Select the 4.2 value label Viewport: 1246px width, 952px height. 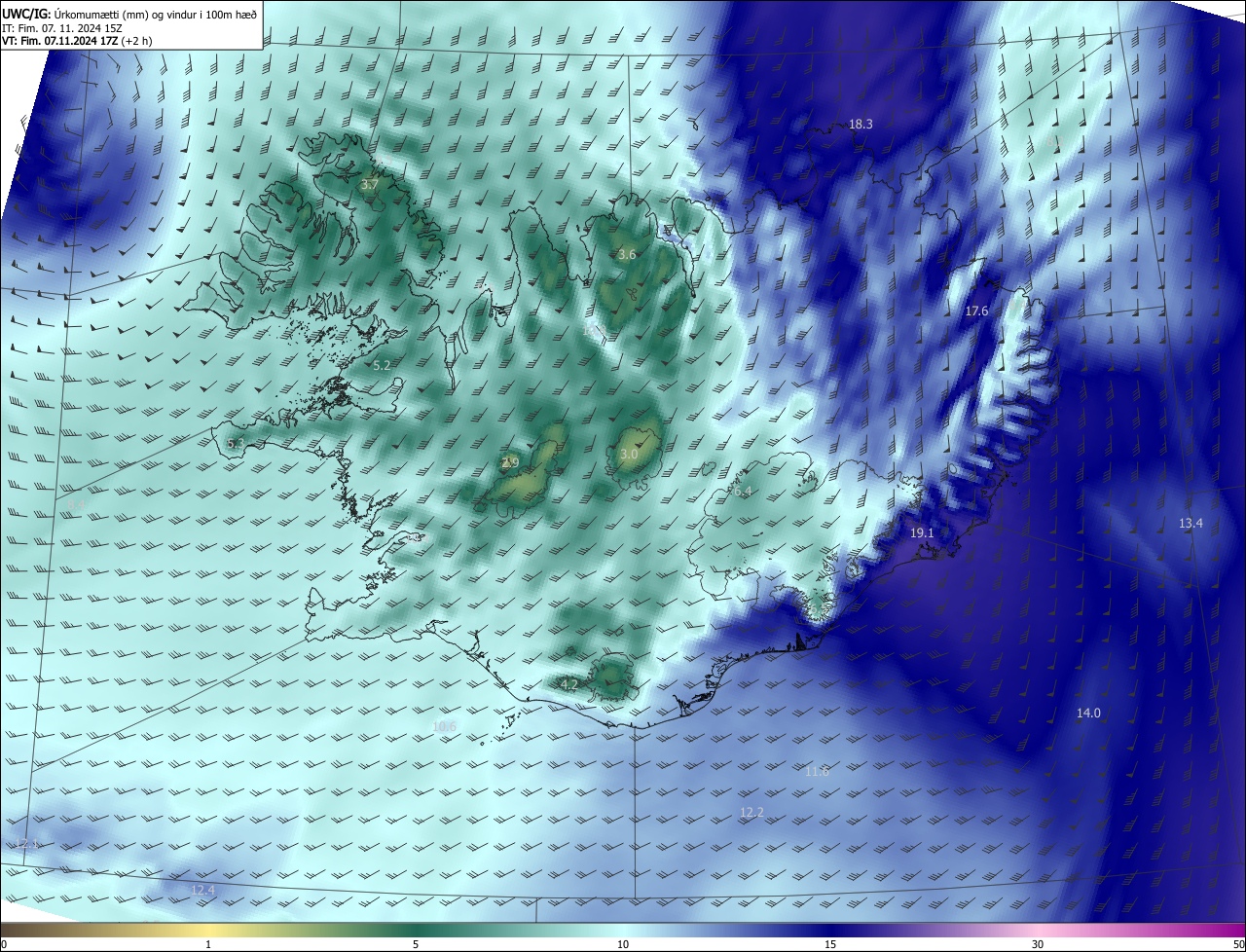point(569,684)
